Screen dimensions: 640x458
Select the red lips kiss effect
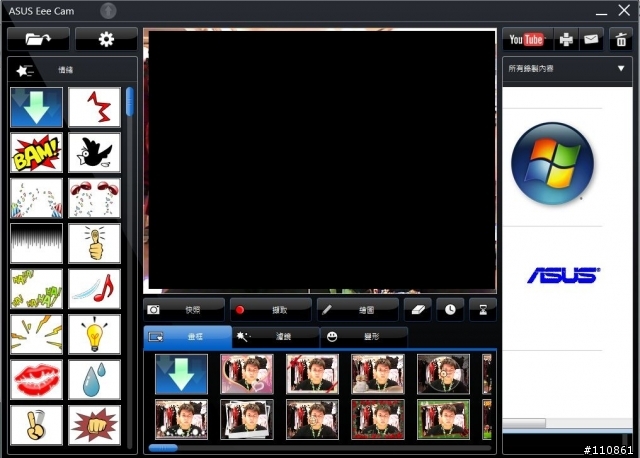[x=36, y=380]
